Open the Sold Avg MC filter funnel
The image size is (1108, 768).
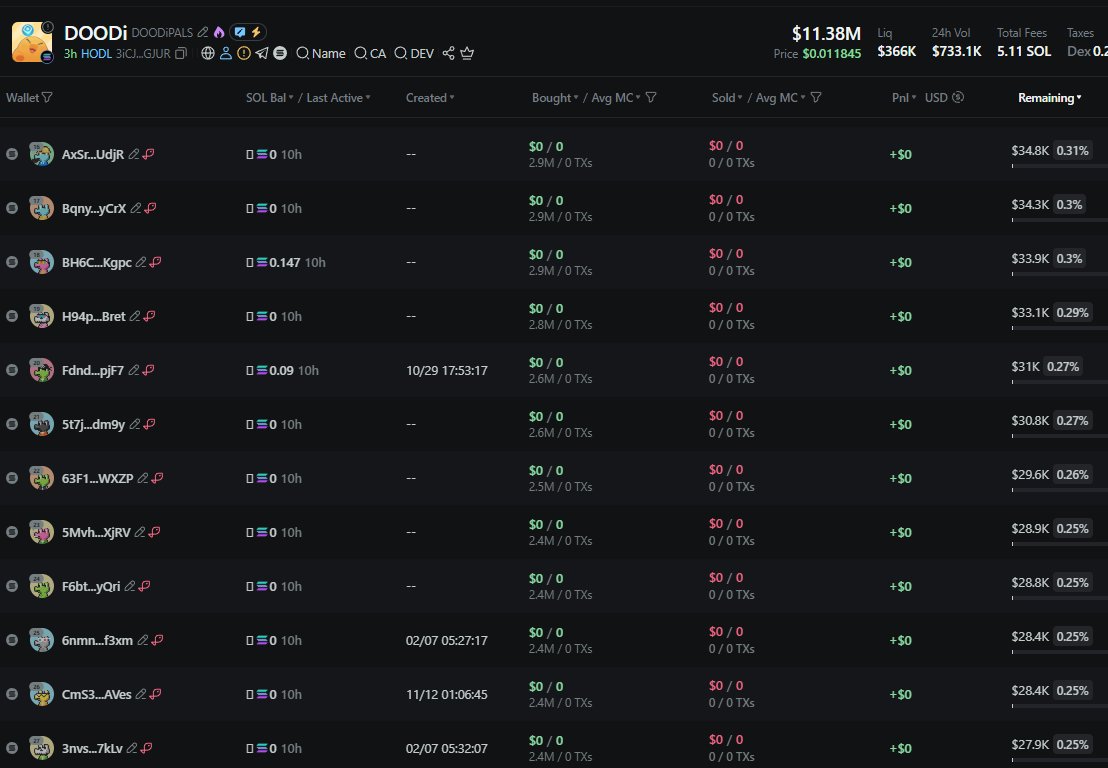click(x=816, y=98)
